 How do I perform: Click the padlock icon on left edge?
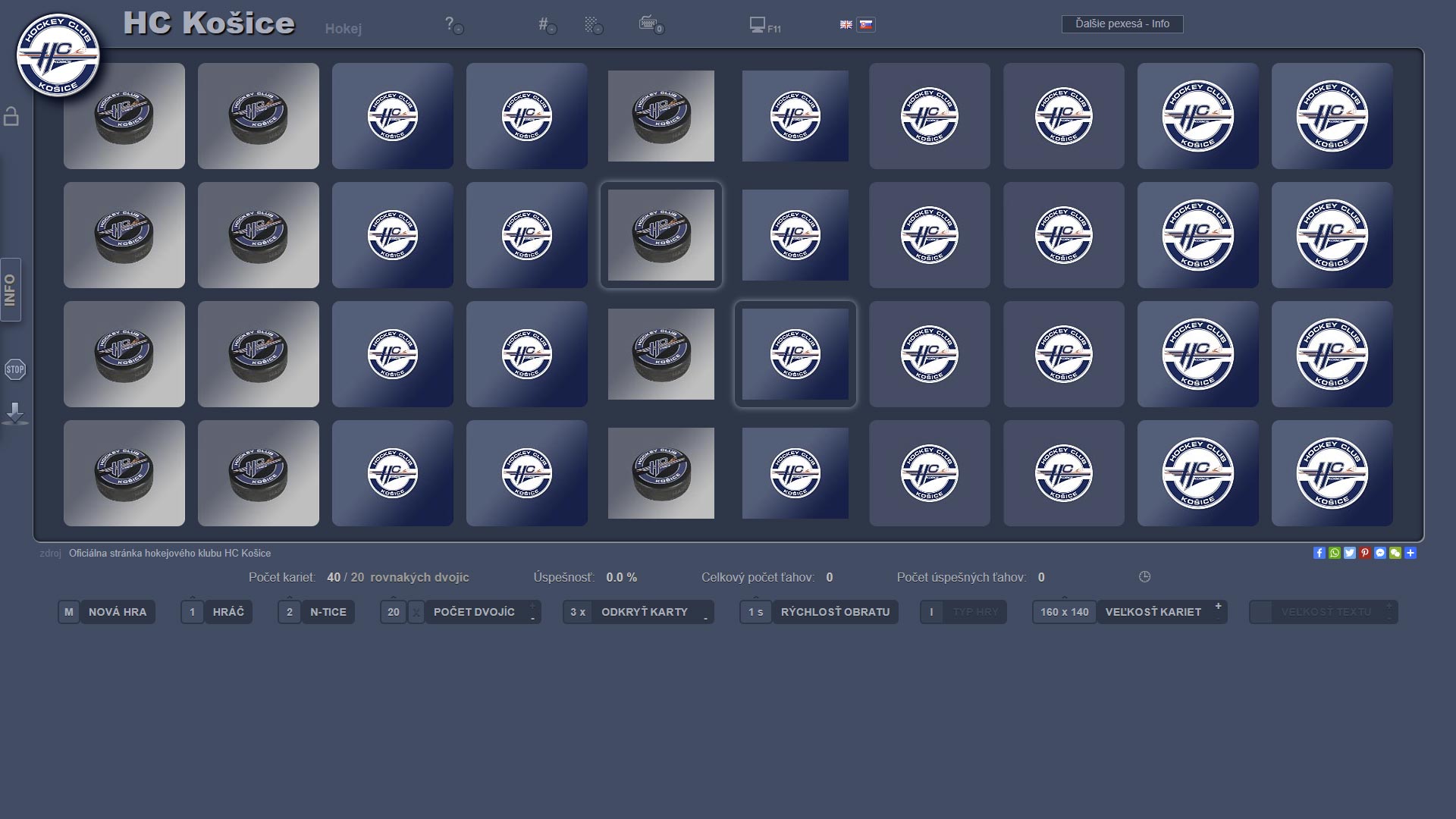coord(11,116)
